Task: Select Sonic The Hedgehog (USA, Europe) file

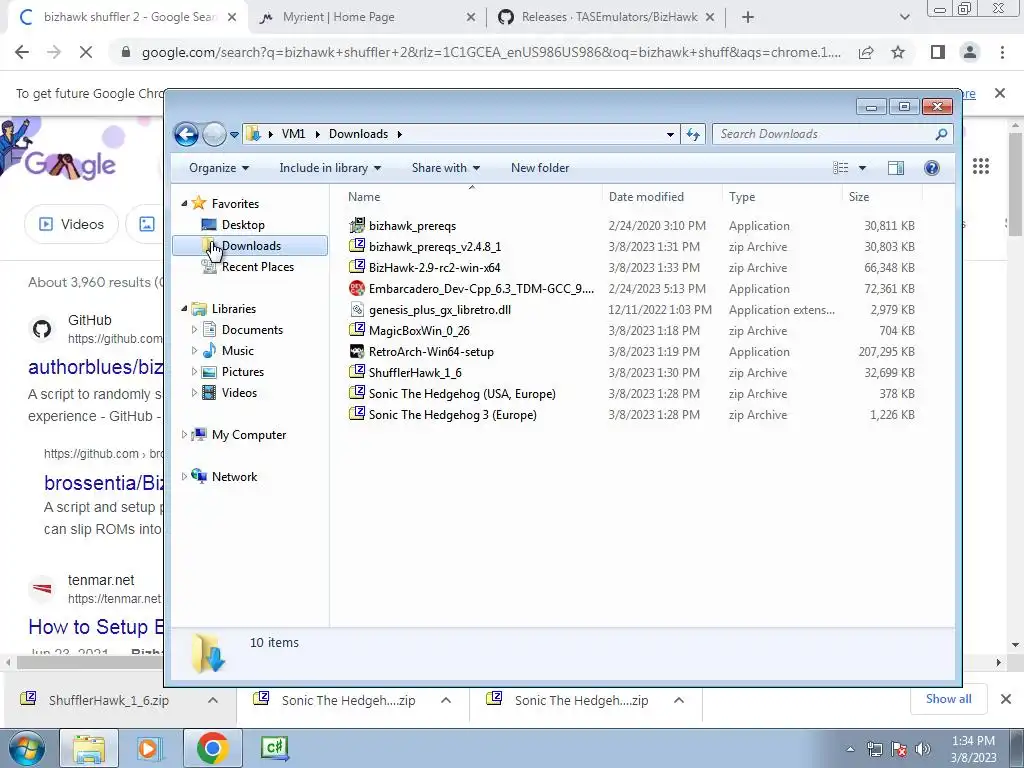Action: point(462,394)
